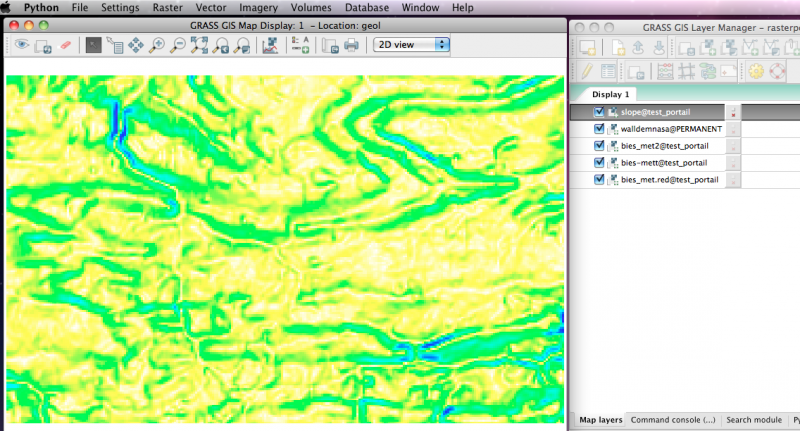Open the Analyze map tool
Viewport: 800px width, 431px height.
pos(269,45)
